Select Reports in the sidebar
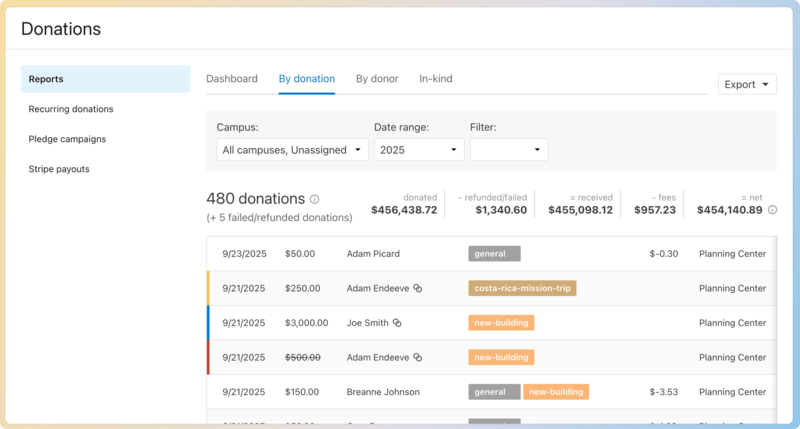The width and height of the screenshot is (800, 429). [x=106, y=79]
